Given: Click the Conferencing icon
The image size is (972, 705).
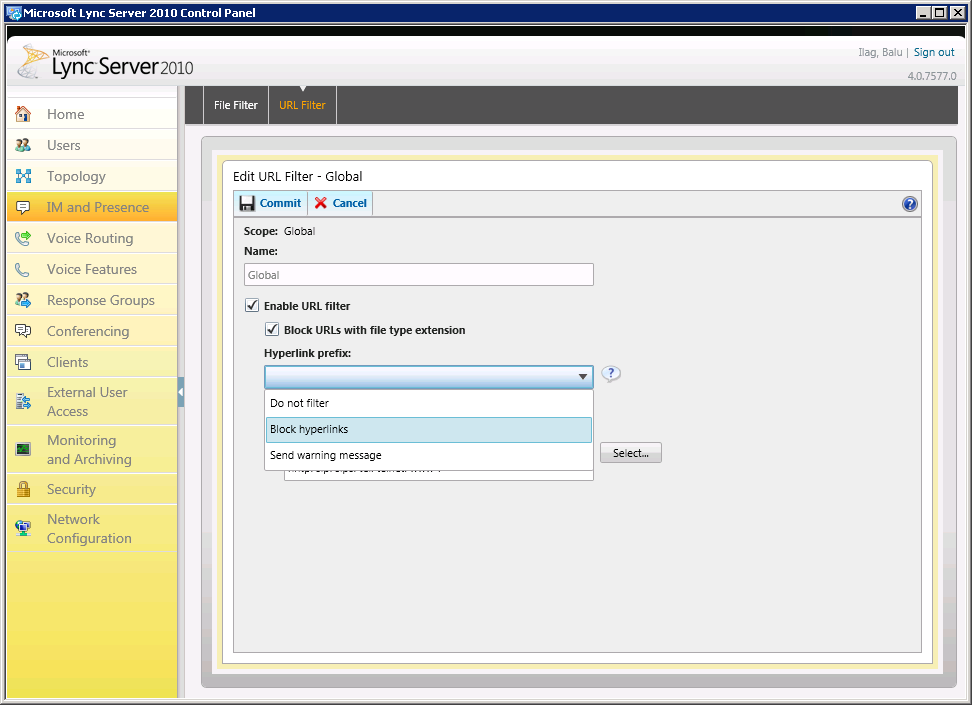Looking at the screenshot, I should (23, 331).
